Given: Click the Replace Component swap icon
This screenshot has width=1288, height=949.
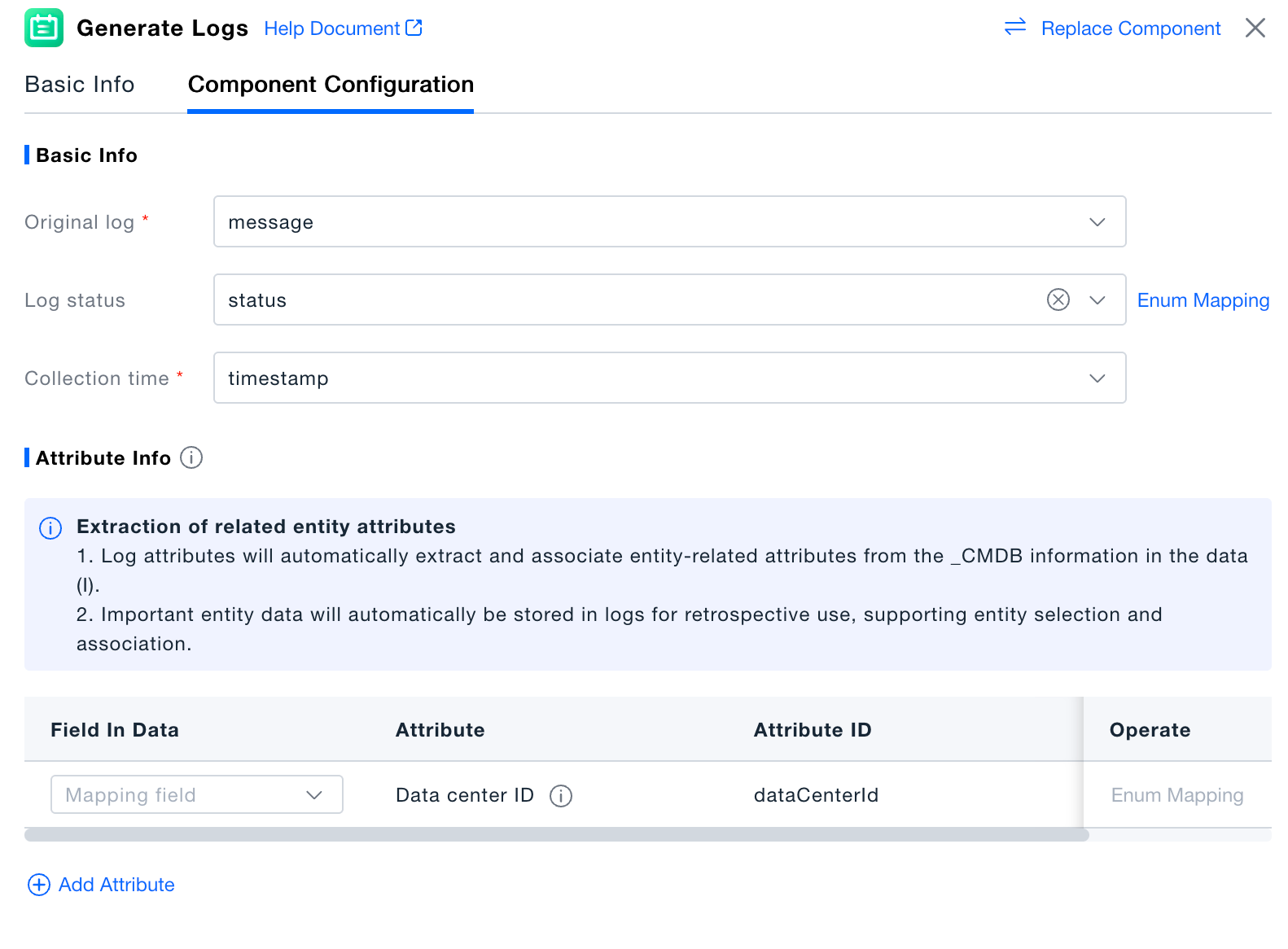Looking at the screenshot, I should [x=1014, y=28].
